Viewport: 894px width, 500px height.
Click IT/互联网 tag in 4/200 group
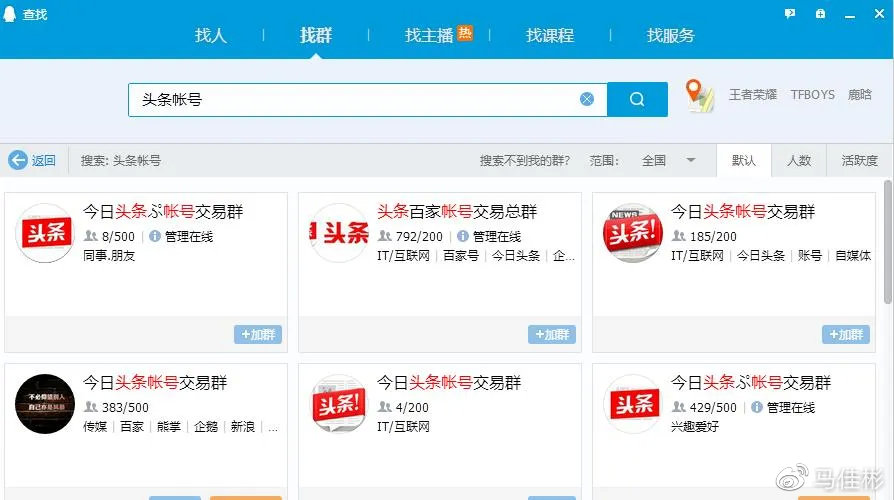403,426
